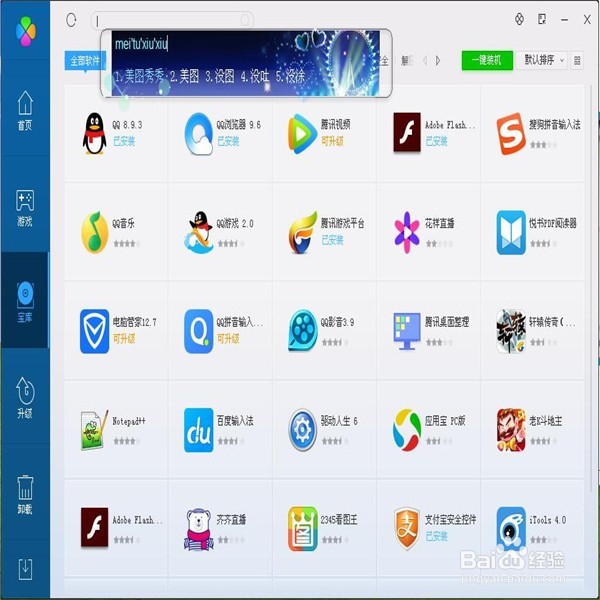This screenshot has width=600, height=600.
Task: Select the 全部软件 tab
Action: pos(85,60)
